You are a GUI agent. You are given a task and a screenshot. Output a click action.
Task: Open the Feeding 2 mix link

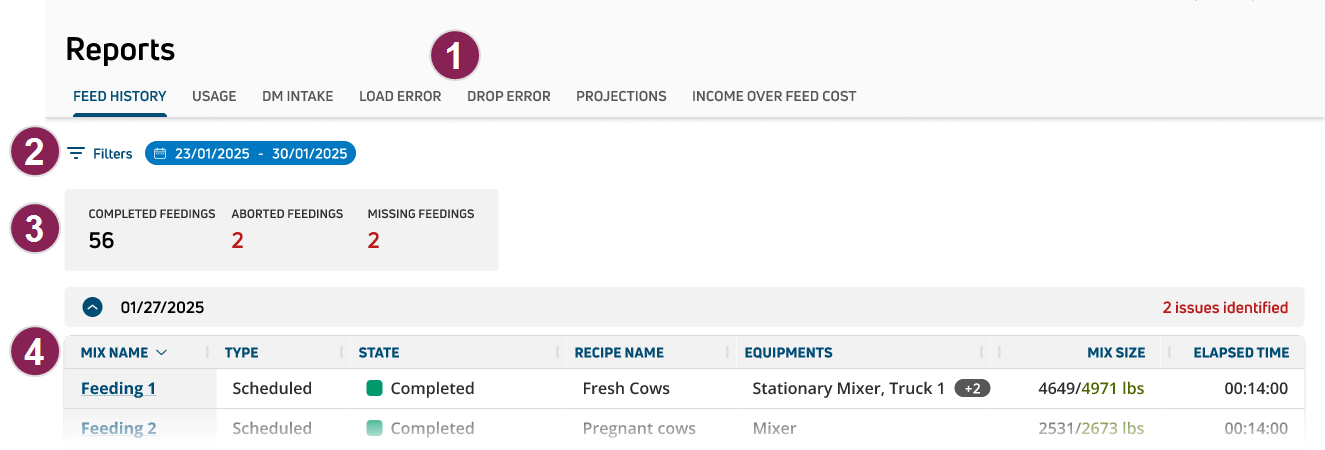pos(118,428)
